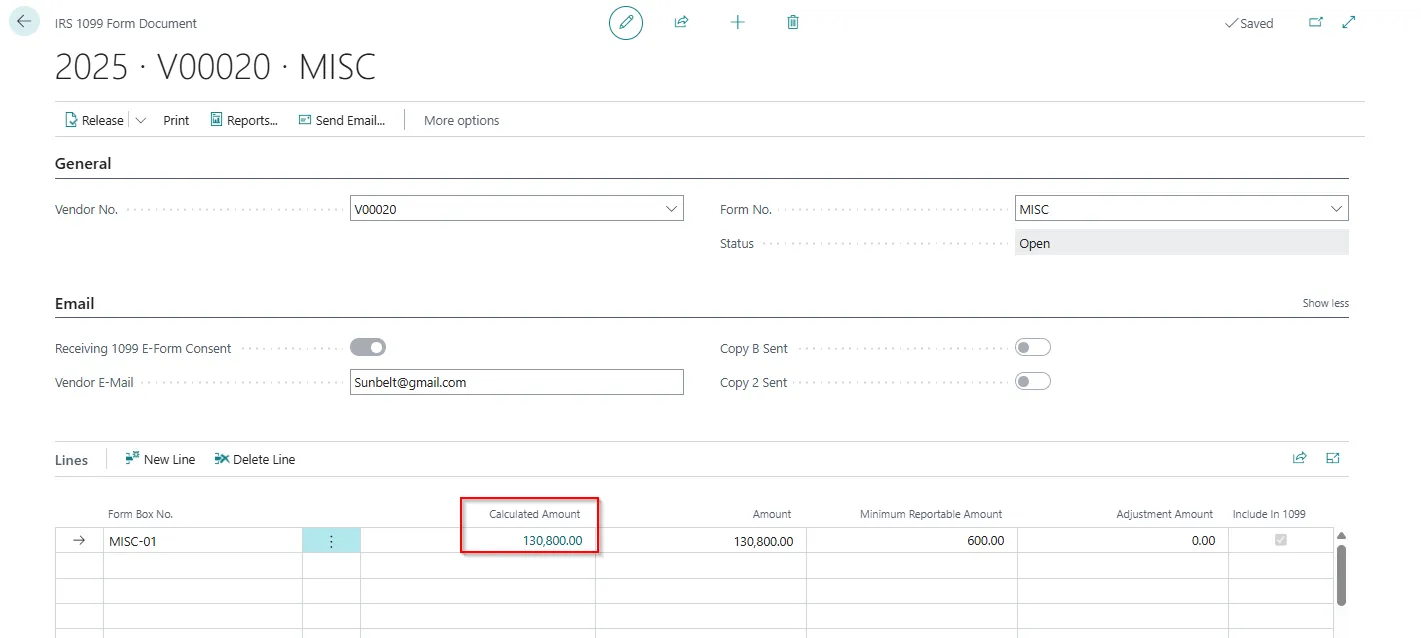Click Show less link
The width and height of the screenshot is (1421, 638).
click(1325, 303)
